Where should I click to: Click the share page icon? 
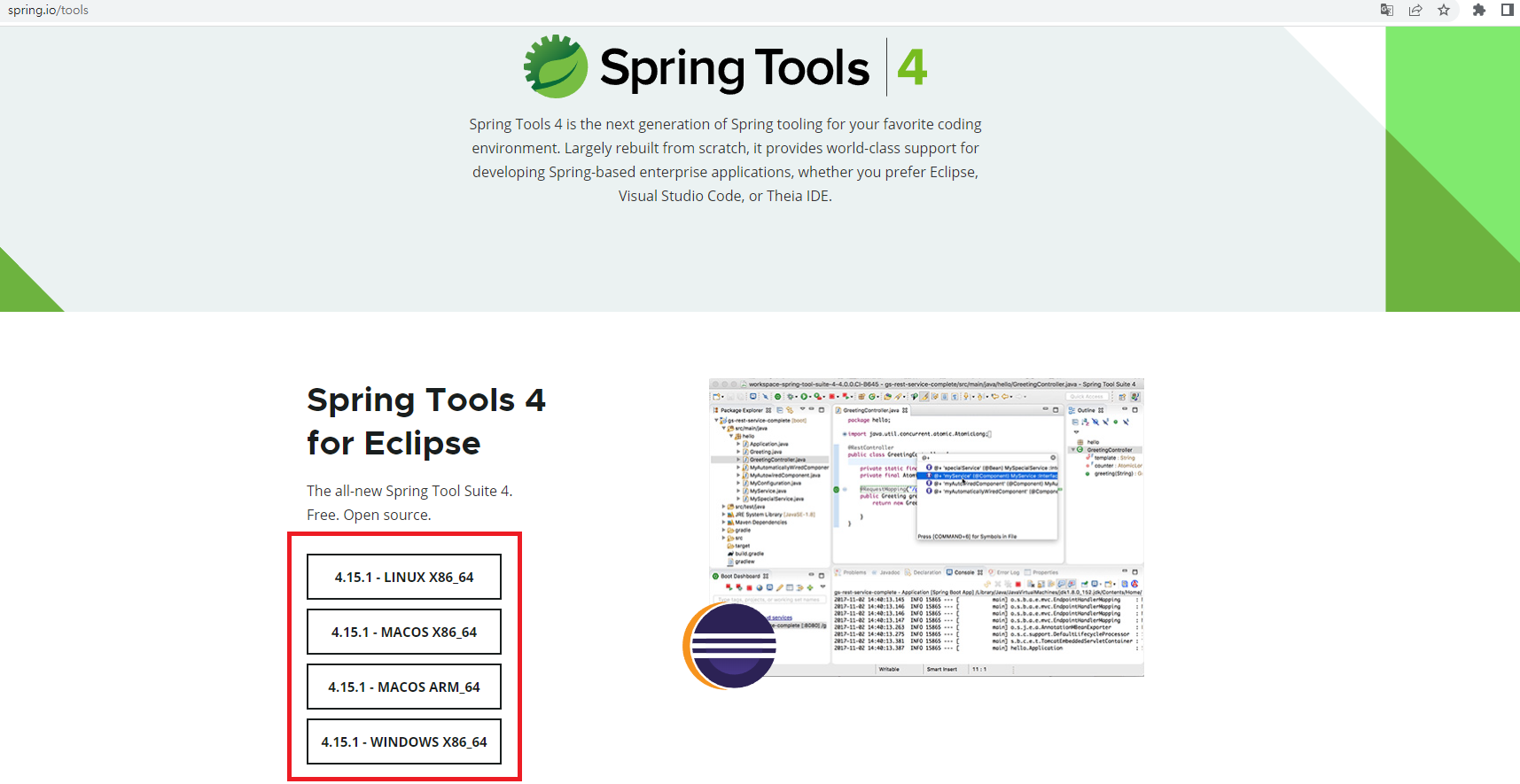(x=1415, y=10)
